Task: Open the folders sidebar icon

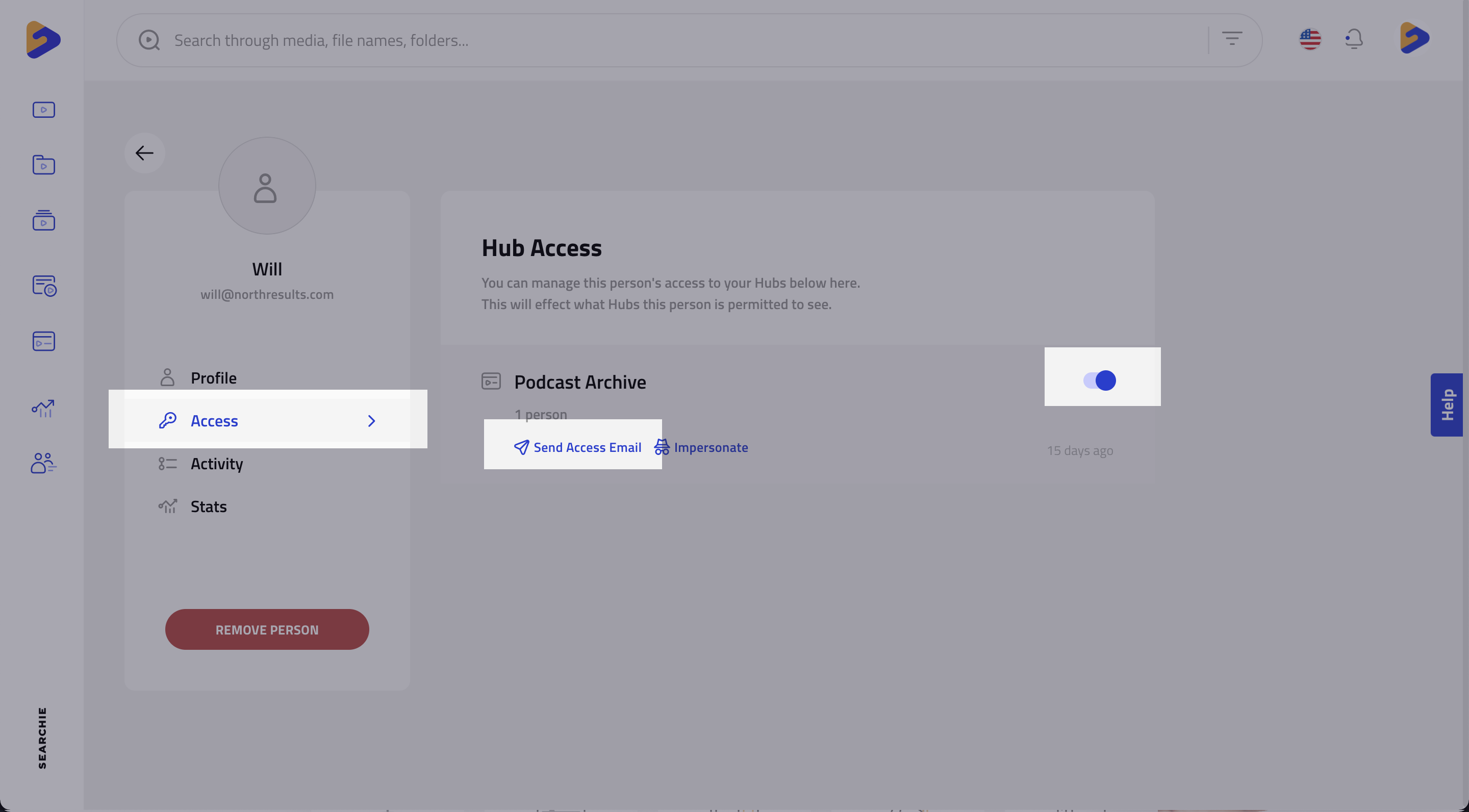Action: [x=43, y=165]
